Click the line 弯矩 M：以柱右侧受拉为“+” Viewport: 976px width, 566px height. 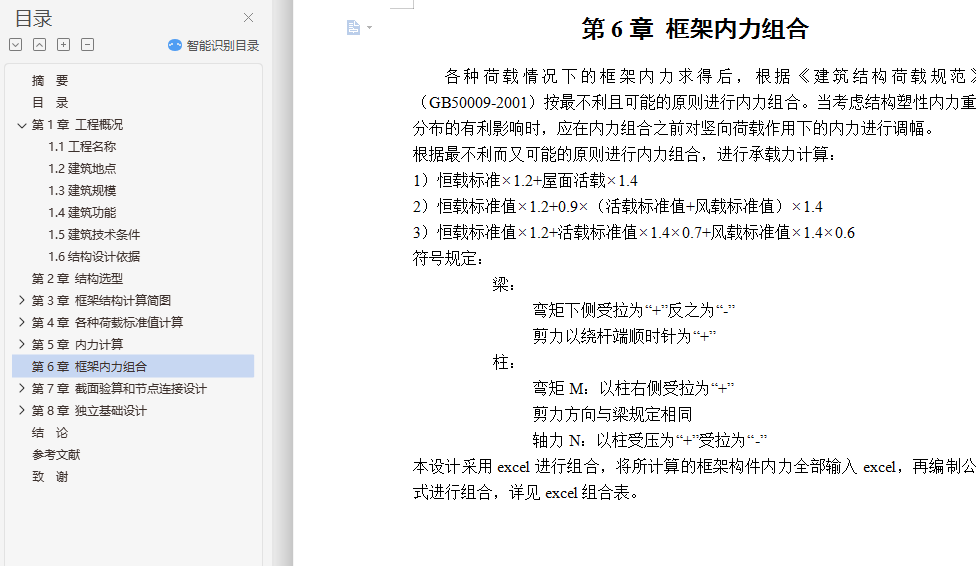pos(633,389)
